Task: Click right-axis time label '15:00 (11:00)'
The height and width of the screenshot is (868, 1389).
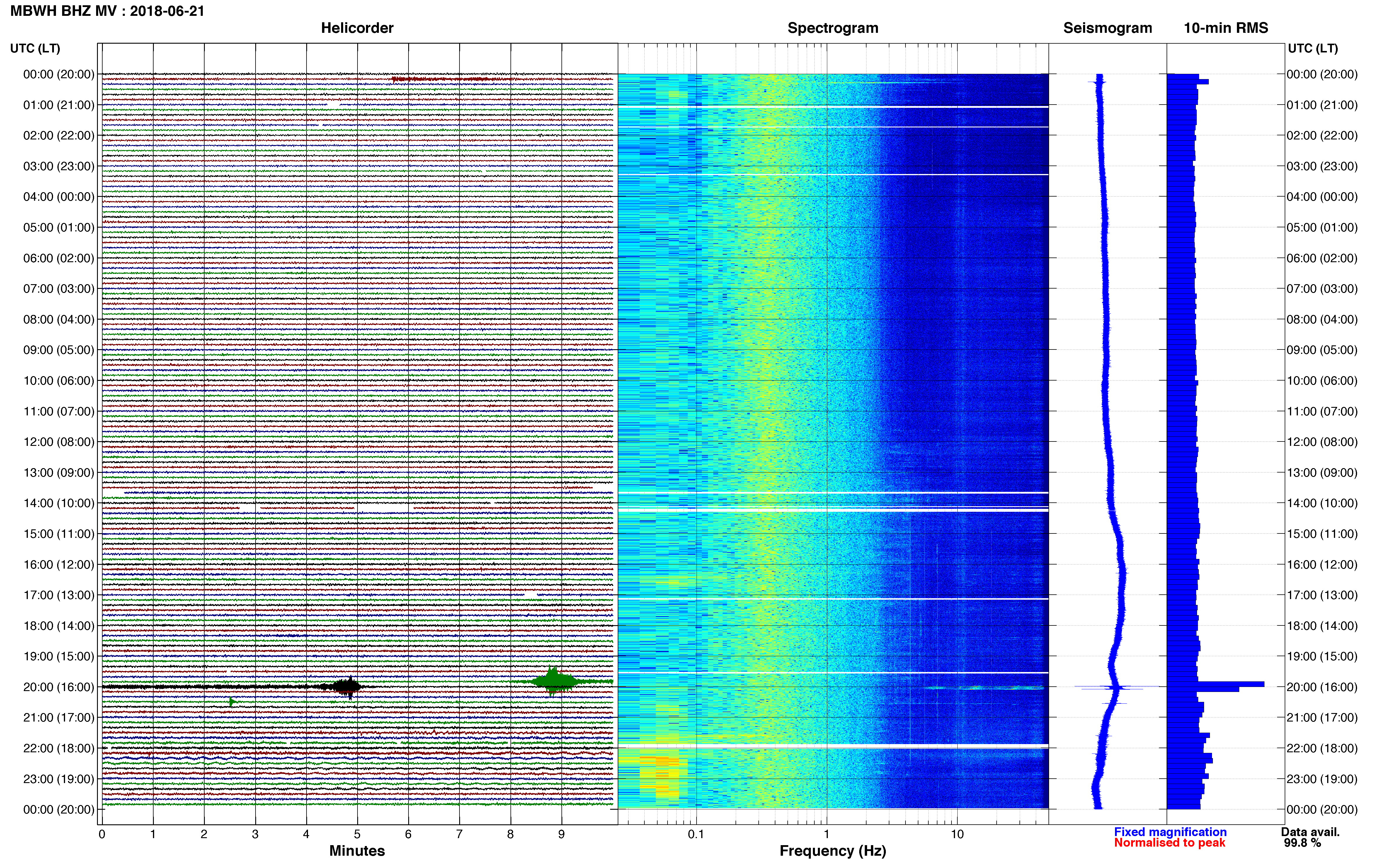Action: [1322, 534]
